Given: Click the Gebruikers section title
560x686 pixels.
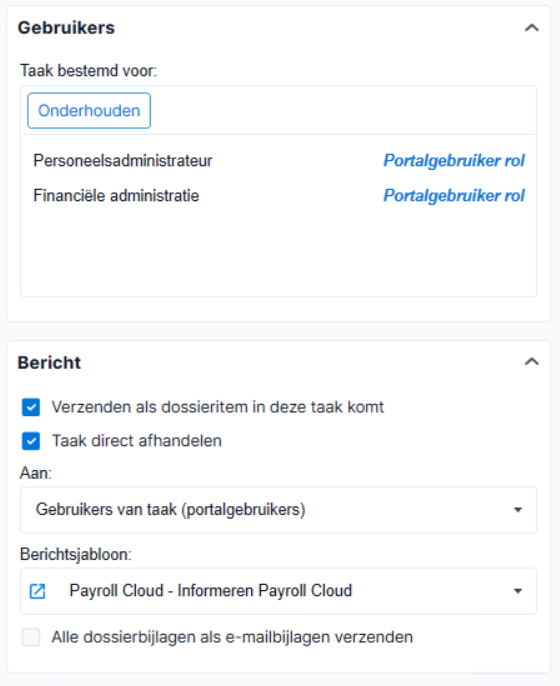Looking at the screenshot, I should point(66,28).
